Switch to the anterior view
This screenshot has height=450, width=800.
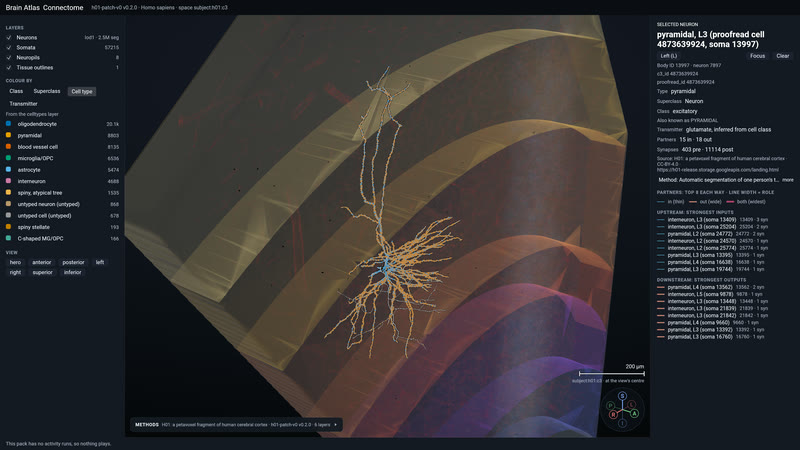pos(42,262)
